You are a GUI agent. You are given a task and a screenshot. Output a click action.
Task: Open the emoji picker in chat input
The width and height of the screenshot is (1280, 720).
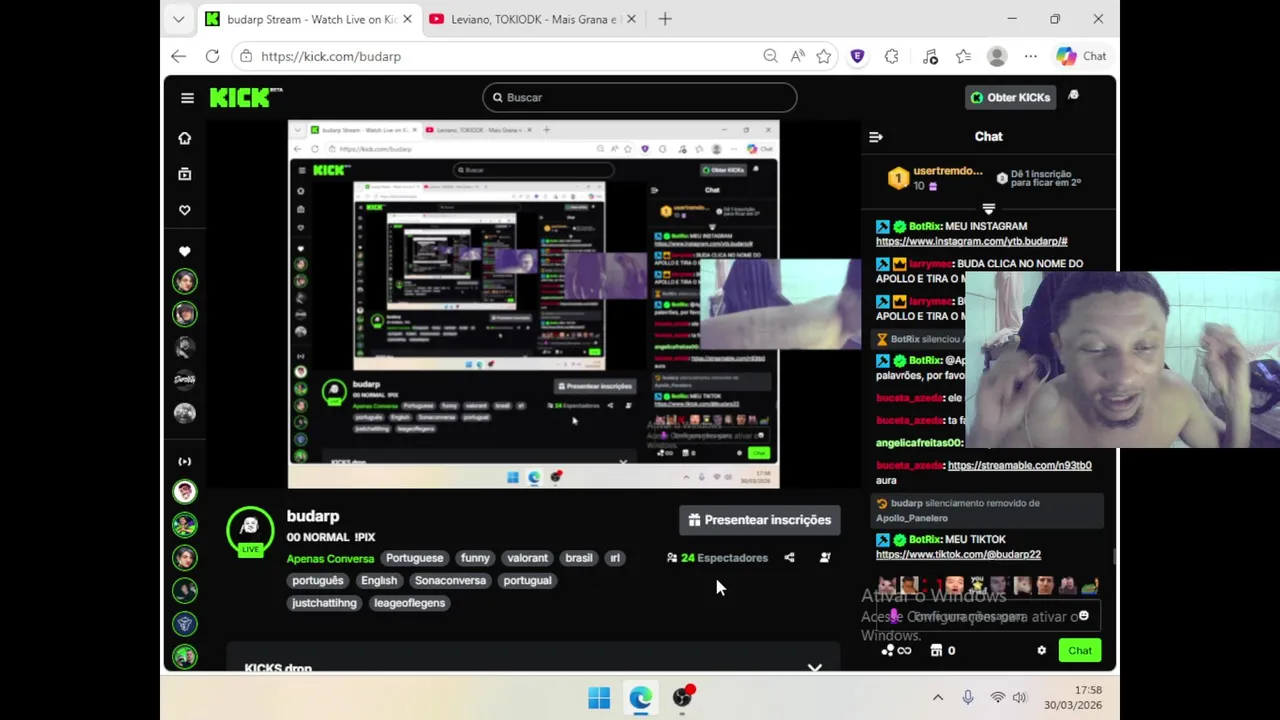1084,616
